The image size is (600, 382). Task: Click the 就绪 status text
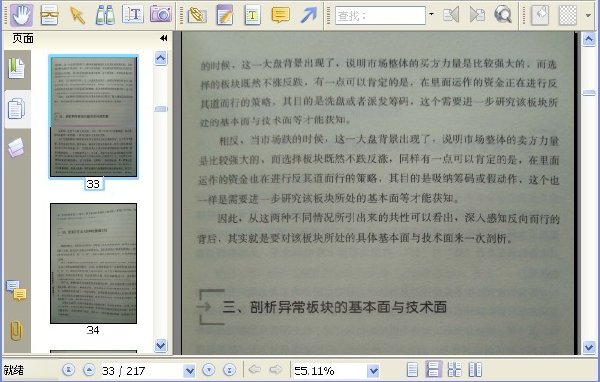click(x=14, y=370)
